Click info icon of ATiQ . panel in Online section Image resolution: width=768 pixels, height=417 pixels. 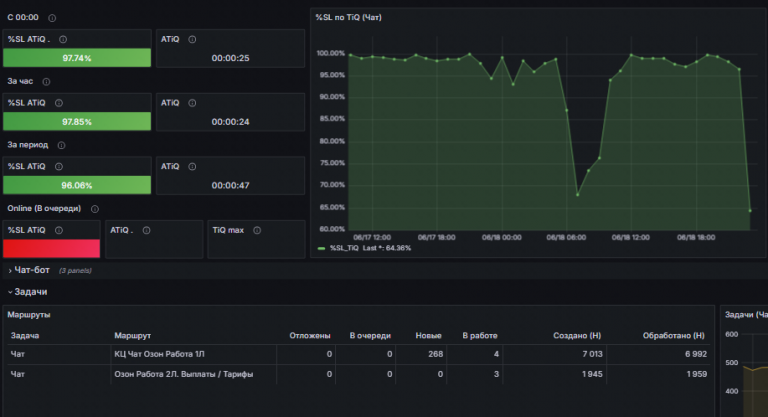[x=146, y=231]
